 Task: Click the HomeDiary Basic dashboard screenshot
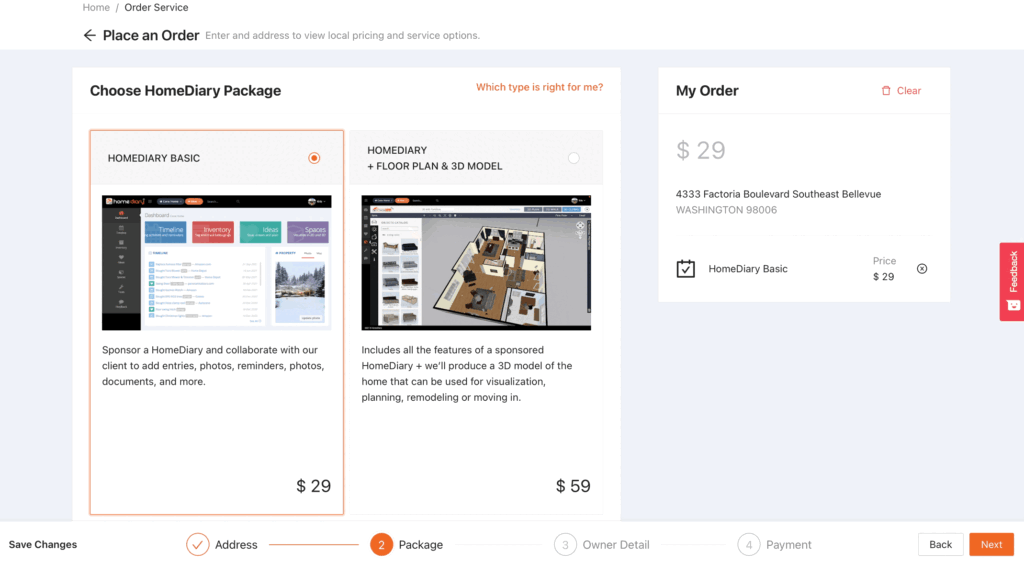coord(216,262)
